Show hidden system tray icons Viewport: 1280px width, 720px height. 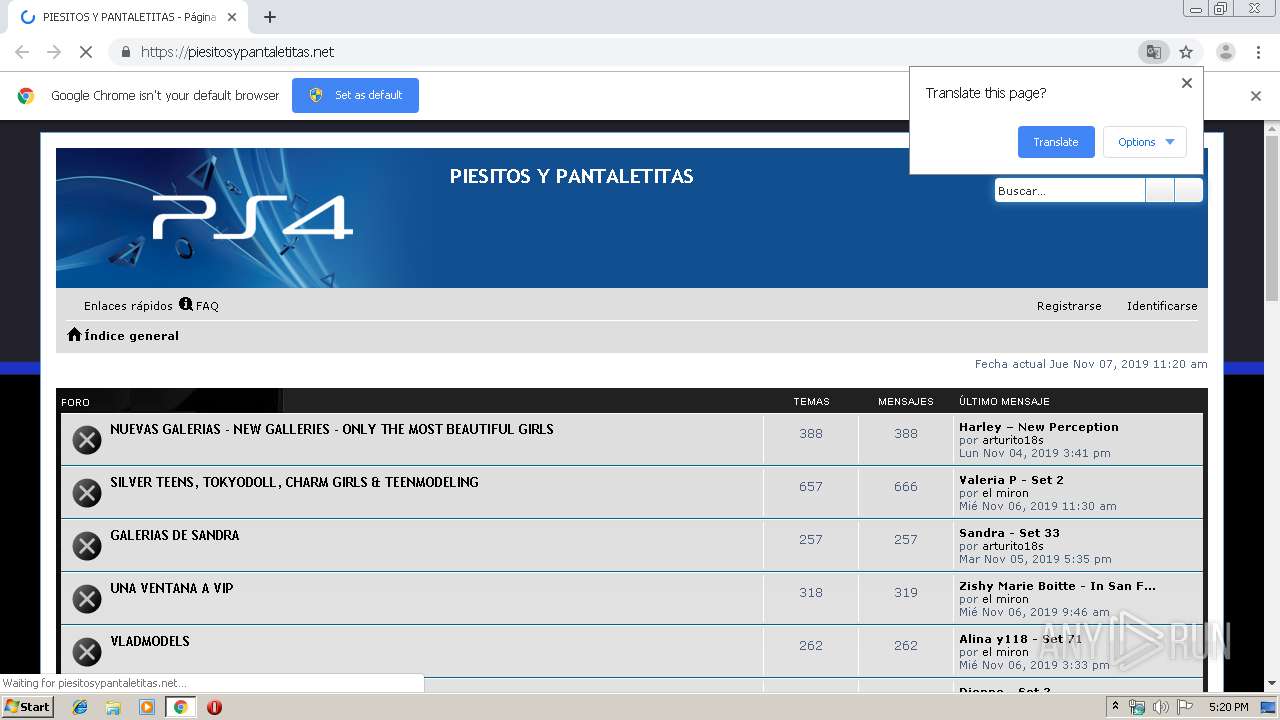click(1115, 706)
